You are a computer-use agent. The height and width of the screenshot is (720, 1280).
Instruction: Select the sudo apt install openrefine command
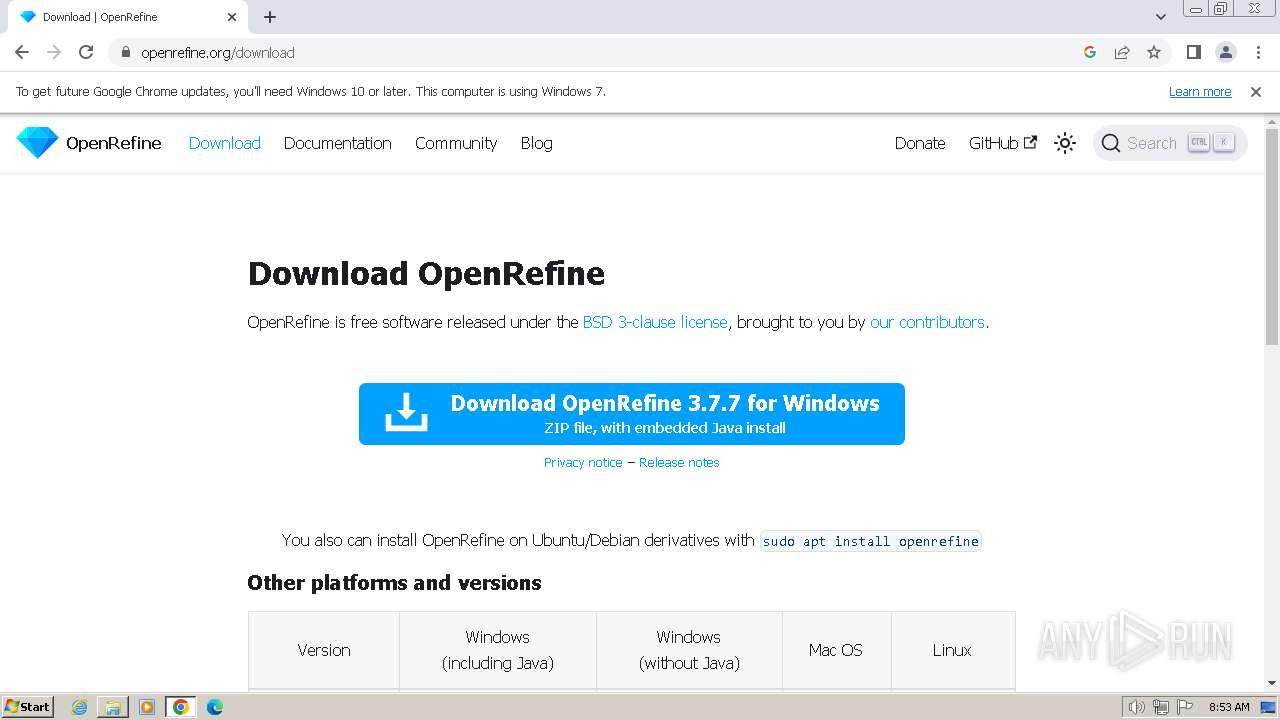(x=870, y=541)
